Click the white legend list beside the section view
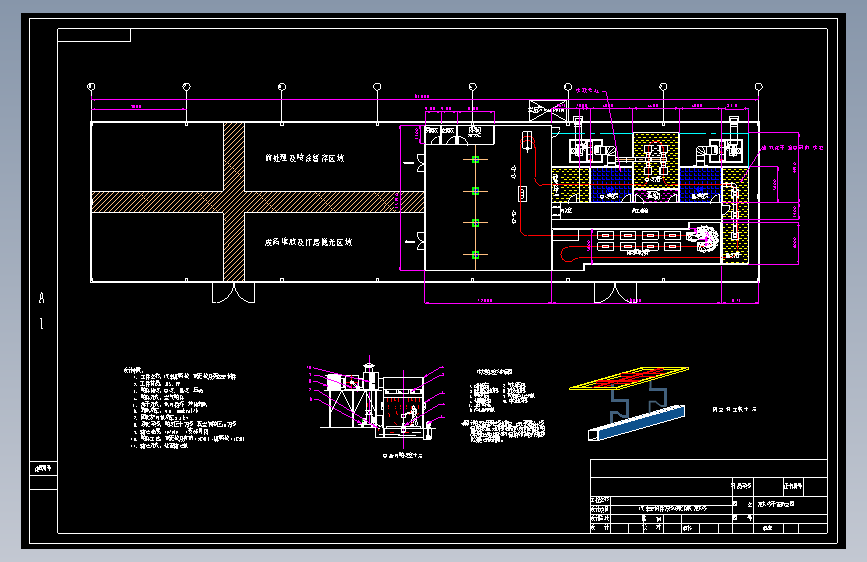Viewport: 867px width, 562px height. [502, 397]
